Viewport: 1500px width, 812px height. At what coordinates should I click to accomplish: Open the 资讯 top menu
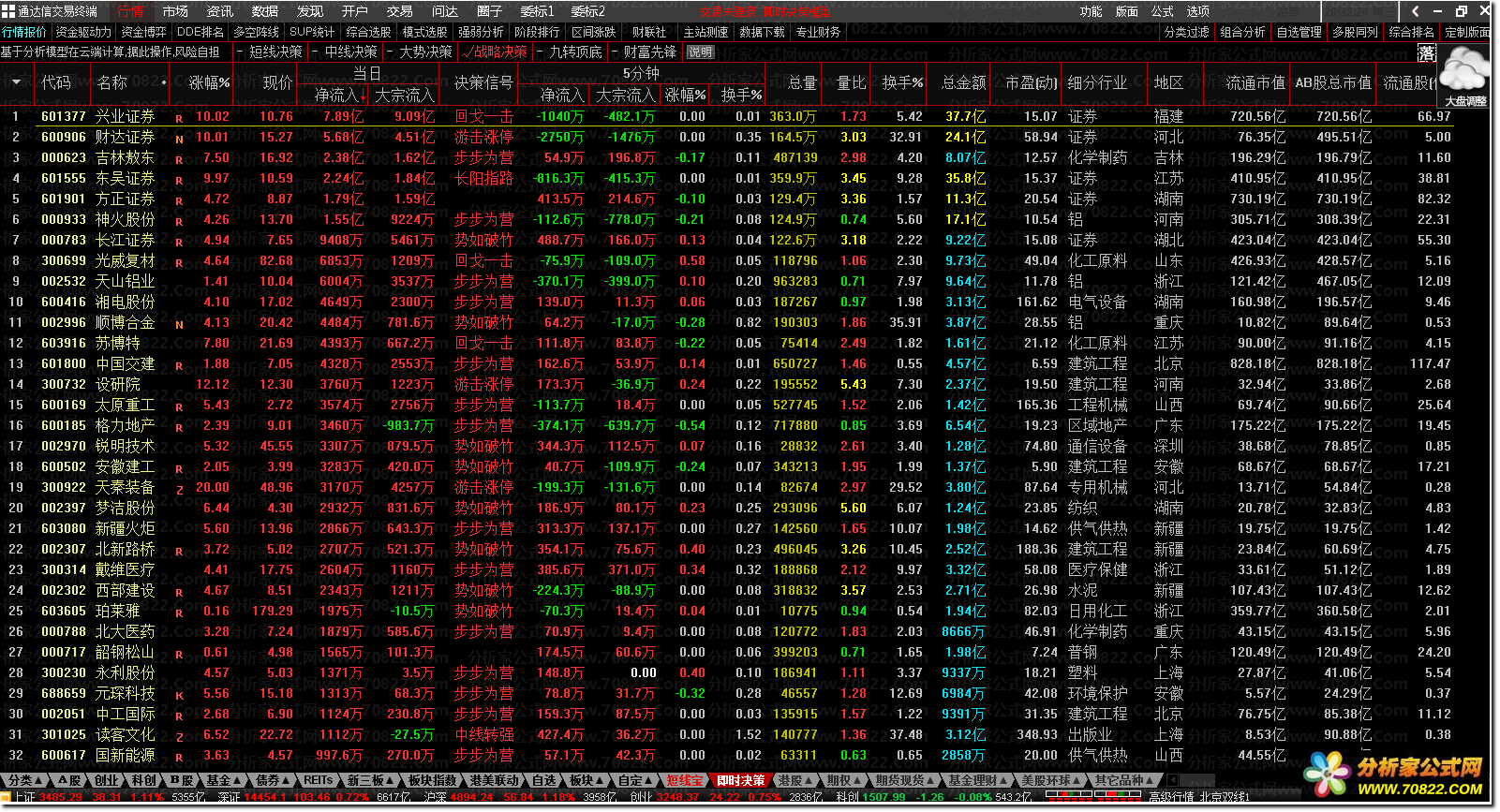tap(220, 11)
